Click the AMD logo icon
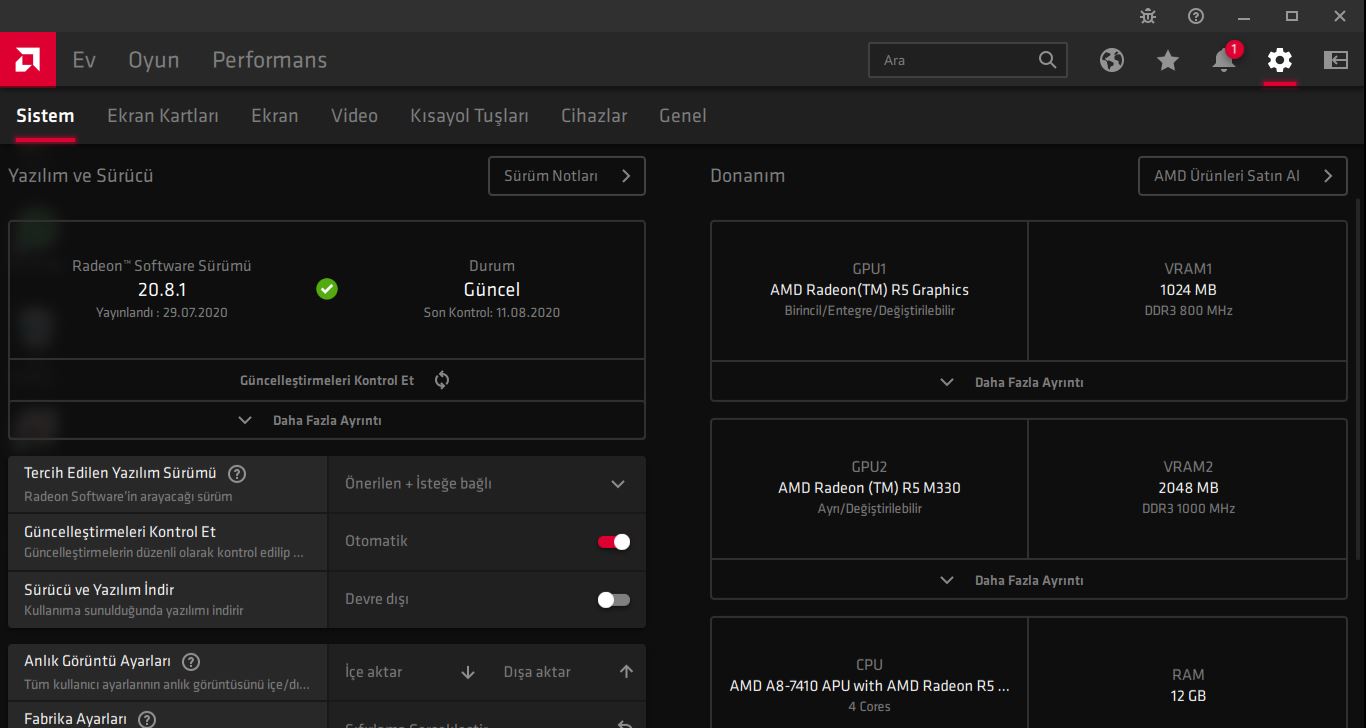The width and height of the screenshot is (1366, 728). point(28,60)
